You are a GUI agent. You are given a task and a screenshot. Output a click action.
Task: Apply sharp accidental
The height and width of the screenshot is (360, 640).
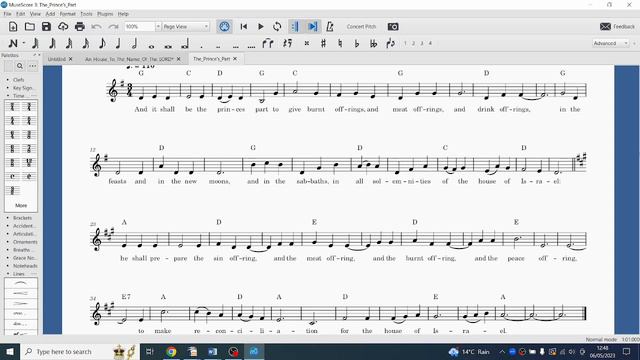(323, 43)
